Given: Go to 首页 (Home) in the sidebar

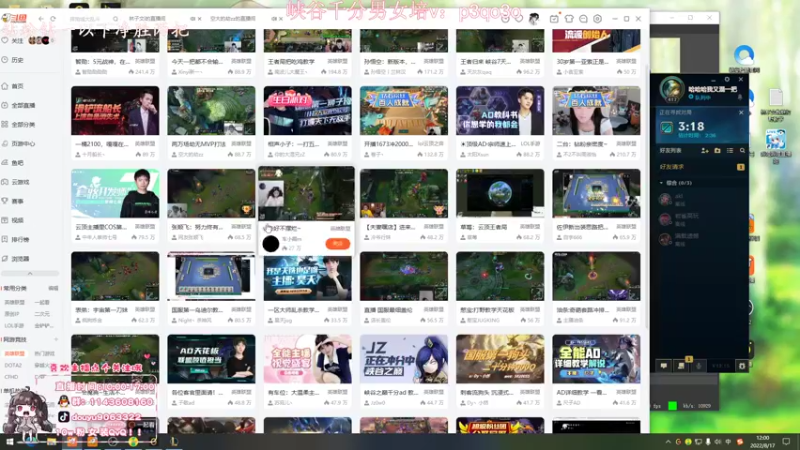Looking at the screenshot, I should coord(13,86).
